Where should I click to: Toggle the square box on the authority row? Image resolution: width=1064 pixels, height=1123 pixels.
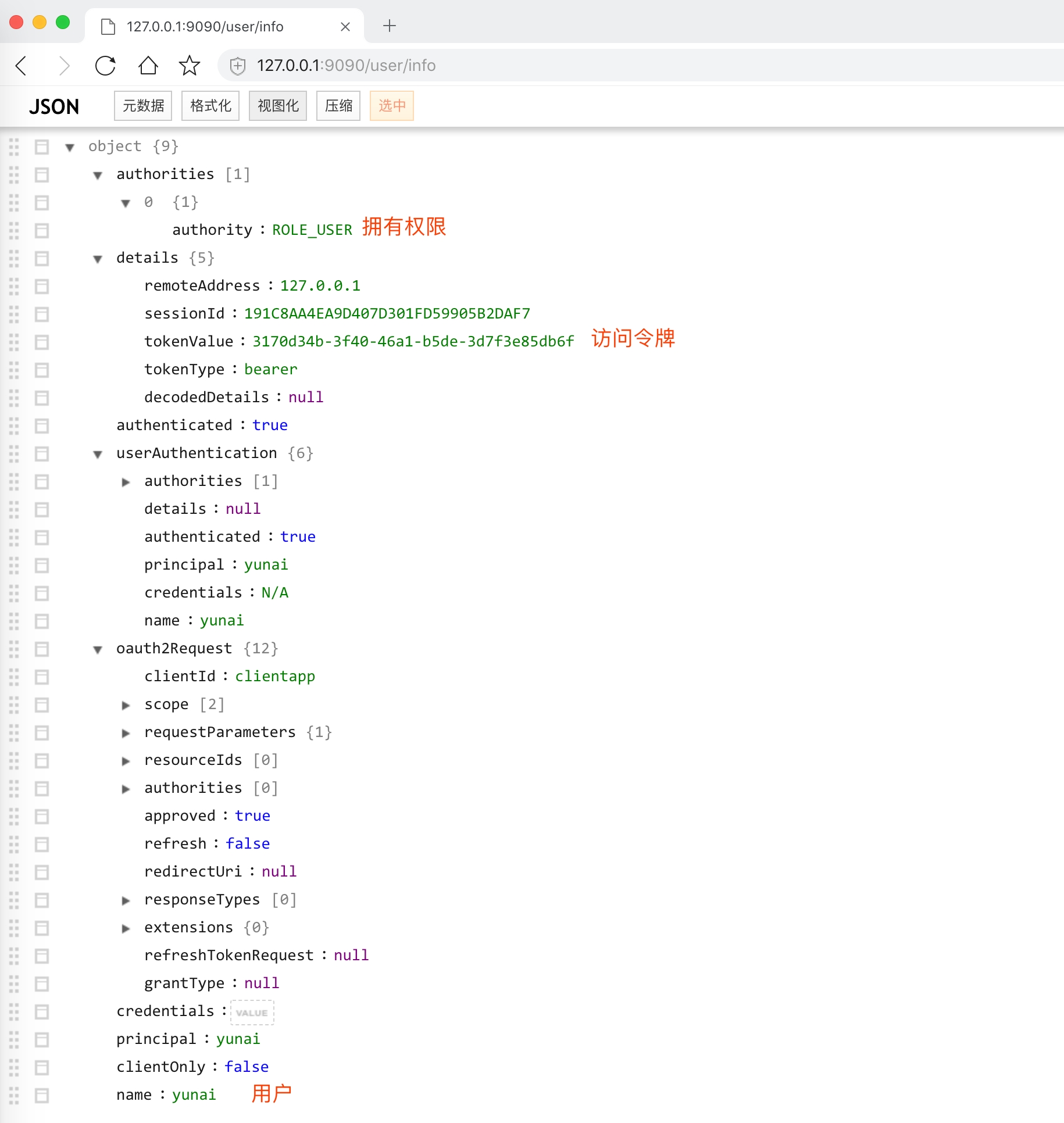pos(42,231)
